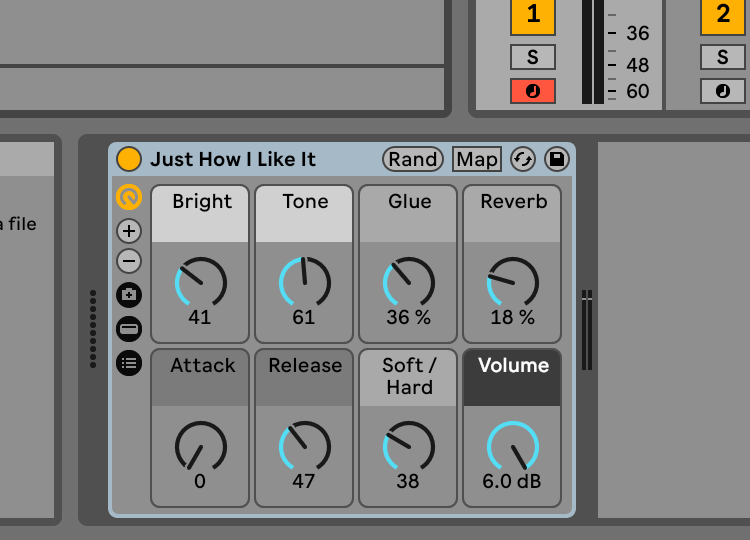Click the Show/Hide Macro Controls icon
This screenshot has height=540, width=750.
(129, 198)
